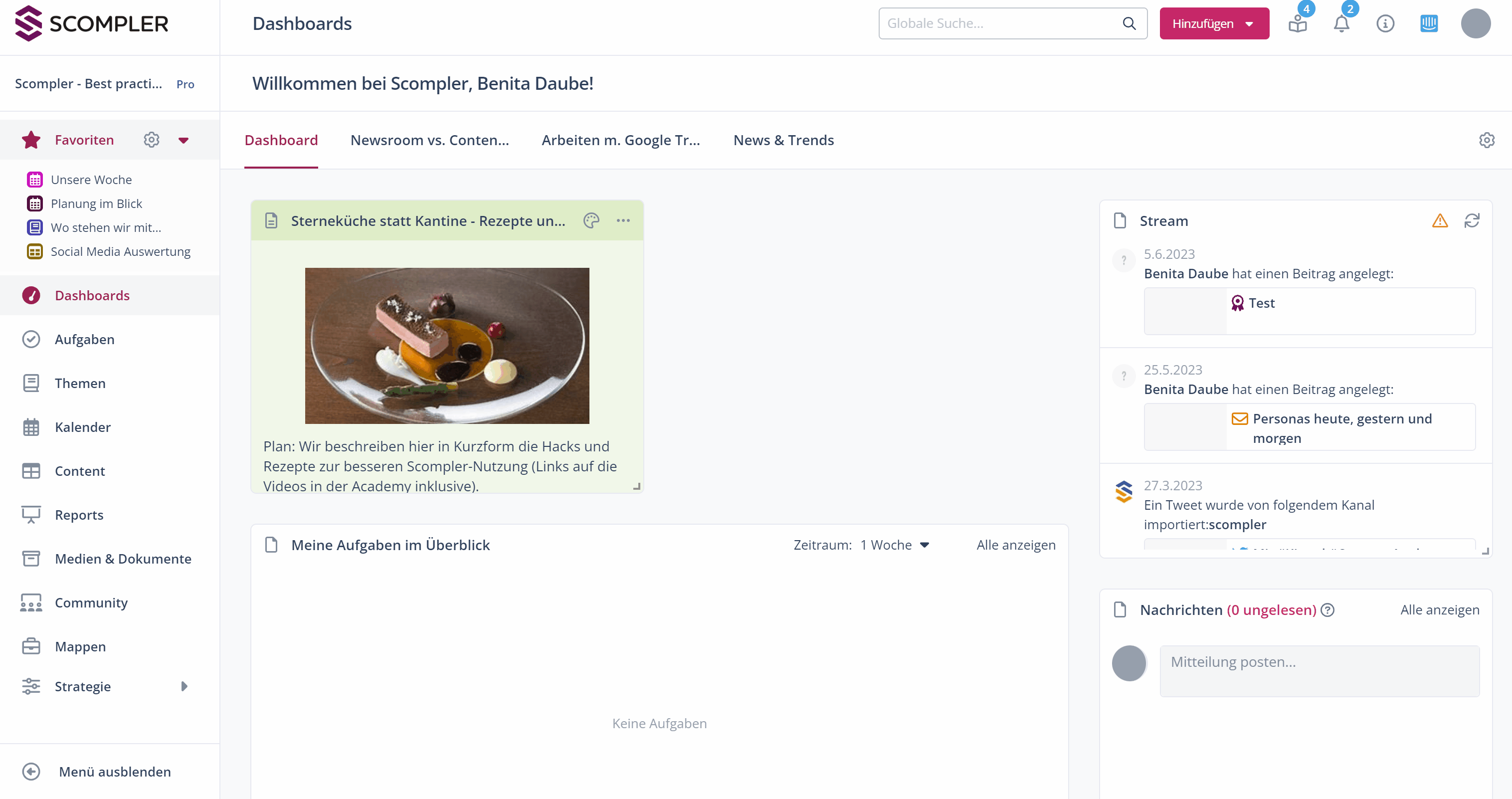The image size is (1512, 799).
Task: Open three-dots menu on Sterneküche widget
Action: [623, 221]
